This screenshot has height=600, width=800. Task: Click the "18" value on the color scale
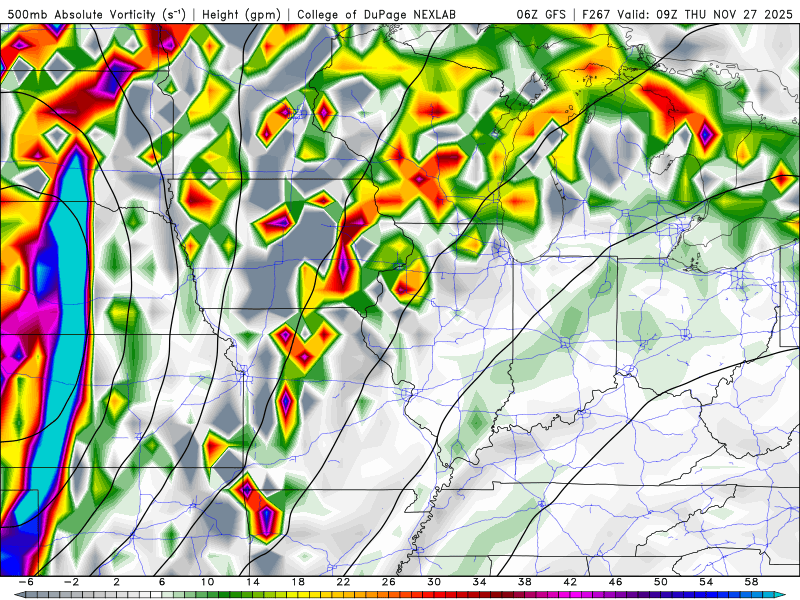298,582
